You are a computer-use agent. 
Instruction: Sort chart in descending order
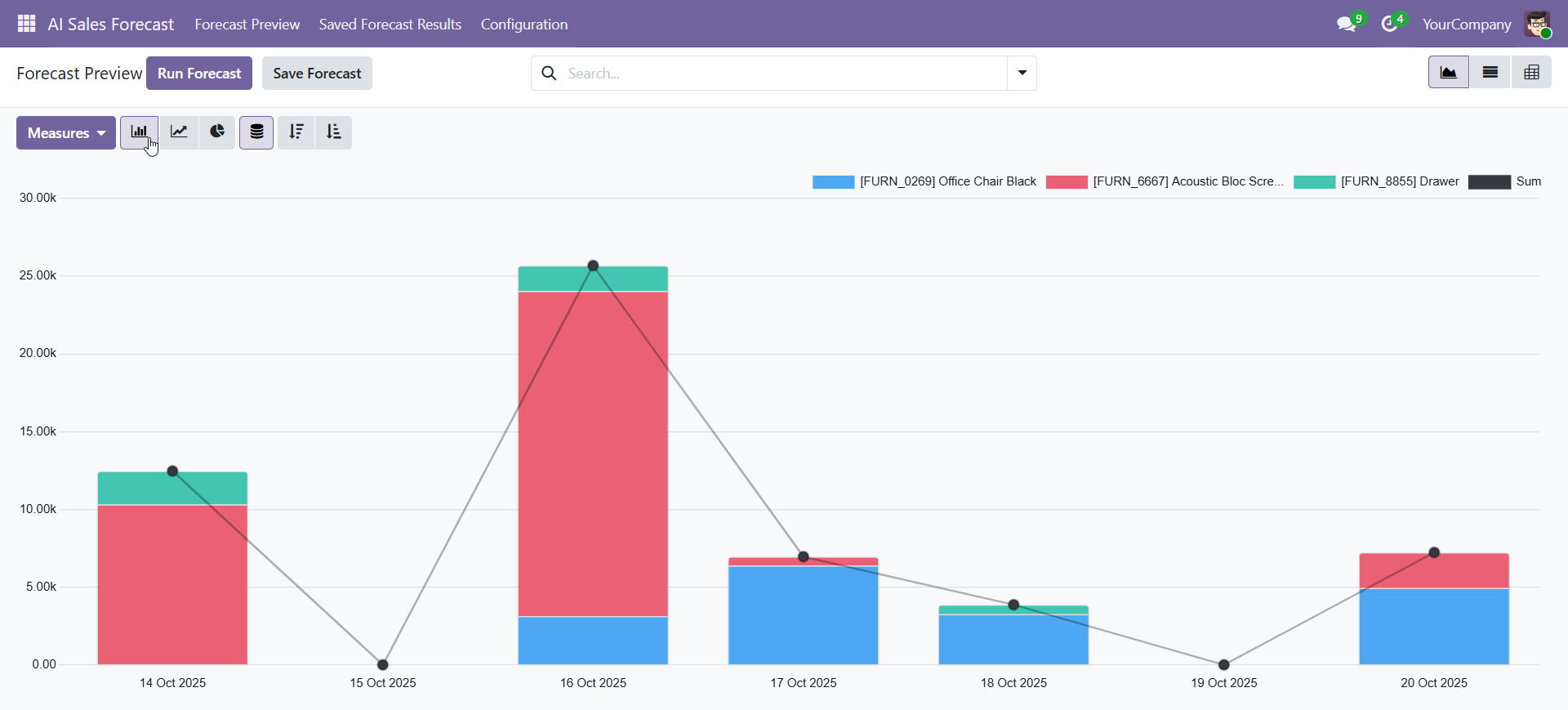296,132
